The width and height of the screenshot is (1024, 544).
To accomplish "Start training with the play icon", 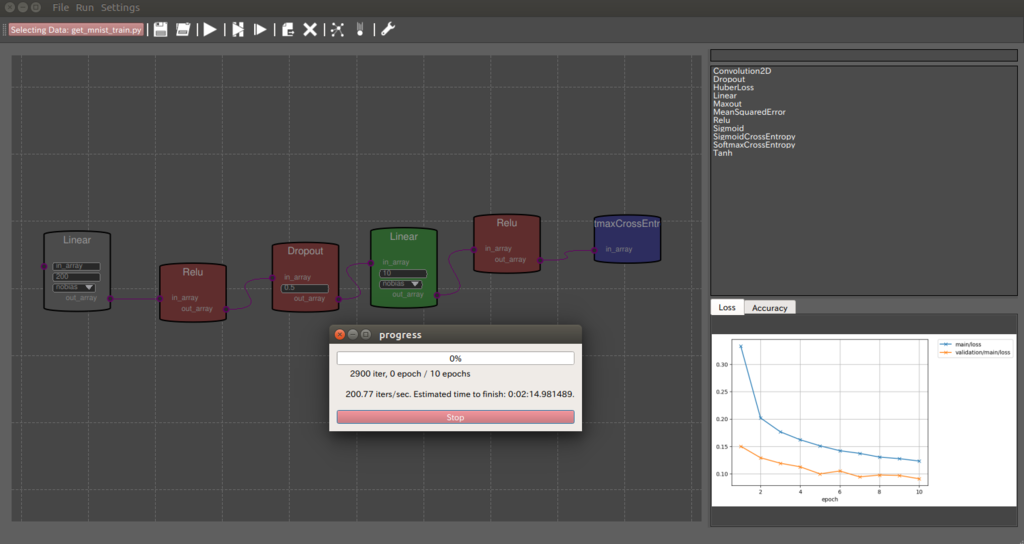I will 210,29.
